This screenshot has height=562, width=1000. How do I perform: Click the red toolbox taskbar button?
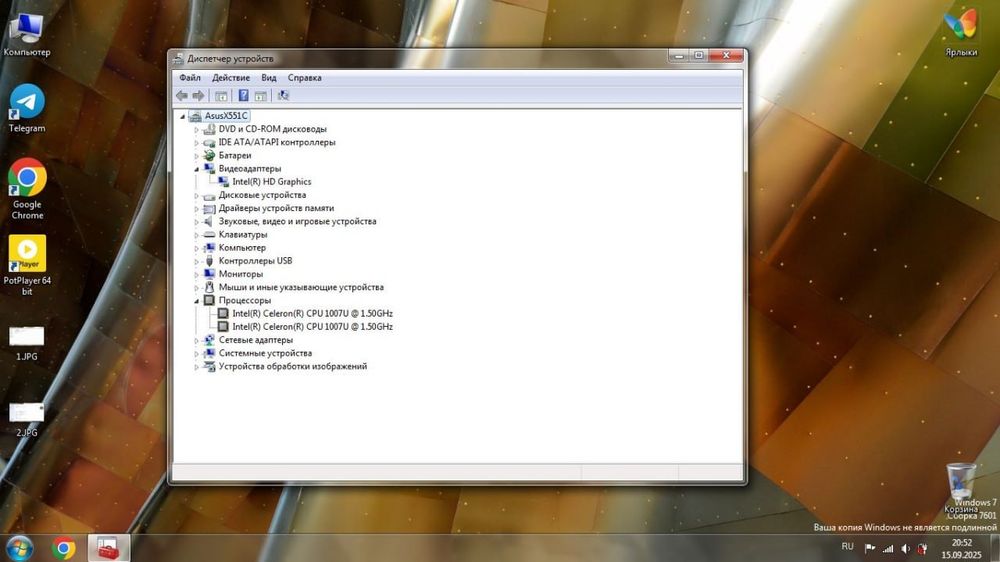click(108, 549)
